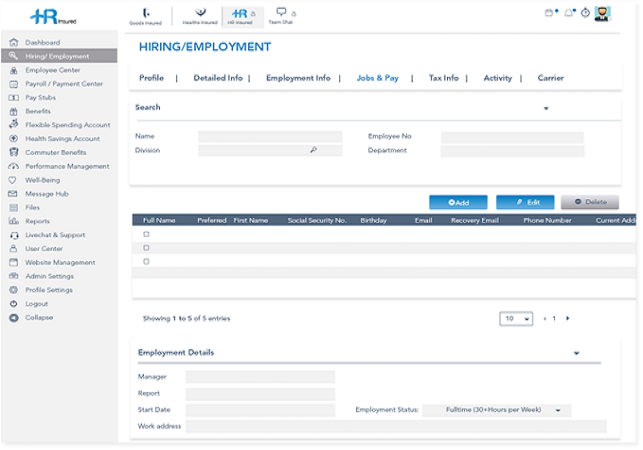Open the Tax Info tab
Viewport: 643px width, 450px height.
tap(444, 78)
